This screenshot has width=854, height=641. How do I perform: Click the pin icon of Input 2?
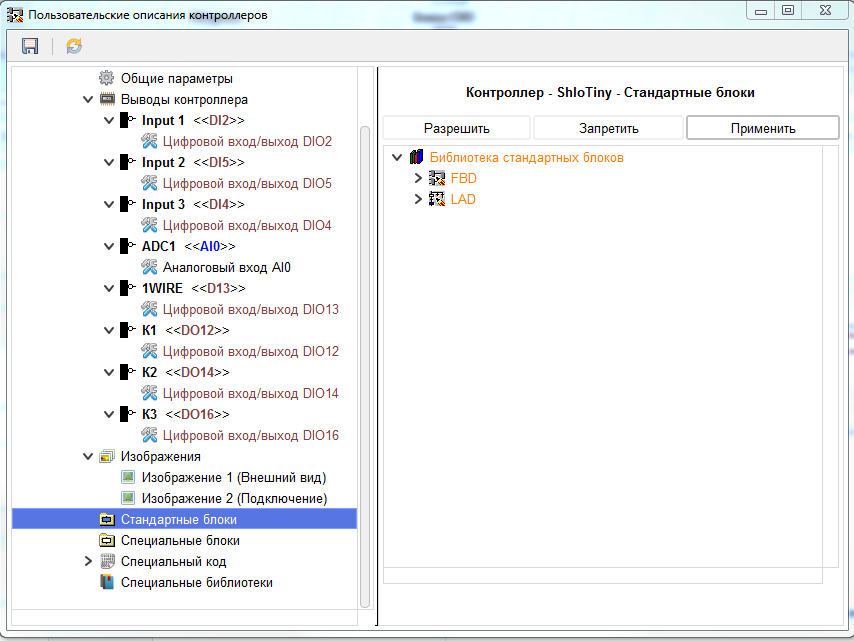pyautogui.click(x=128, y=162)
